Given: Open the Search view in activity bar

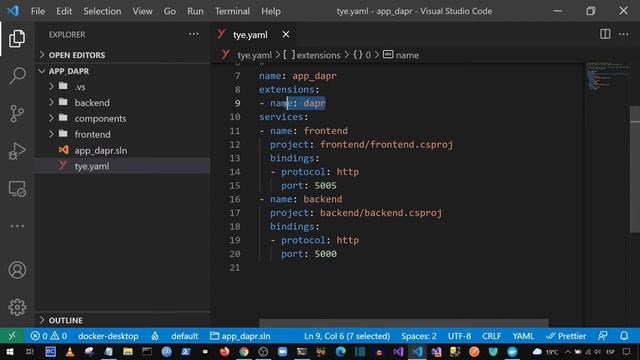Looking at the screenshot, I should (x=17, y=76).
